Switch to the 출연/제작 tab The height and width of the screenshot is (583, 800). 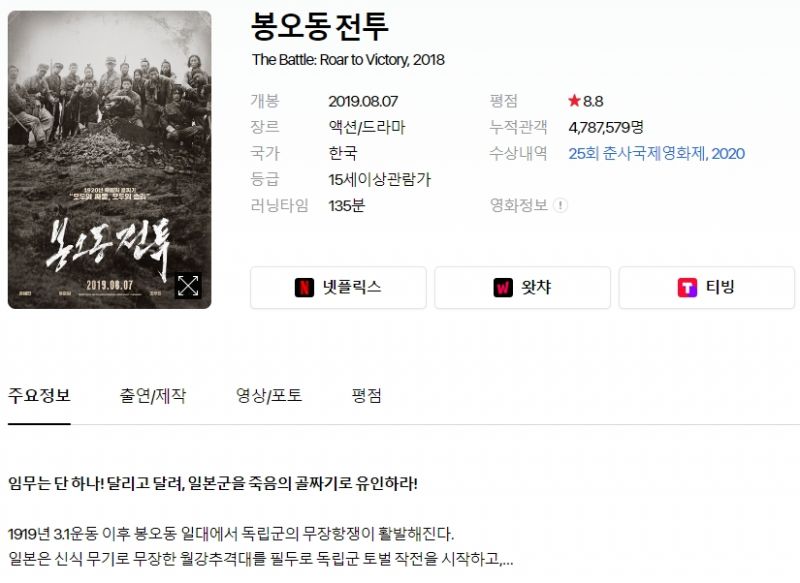click(x=153, y=396)
